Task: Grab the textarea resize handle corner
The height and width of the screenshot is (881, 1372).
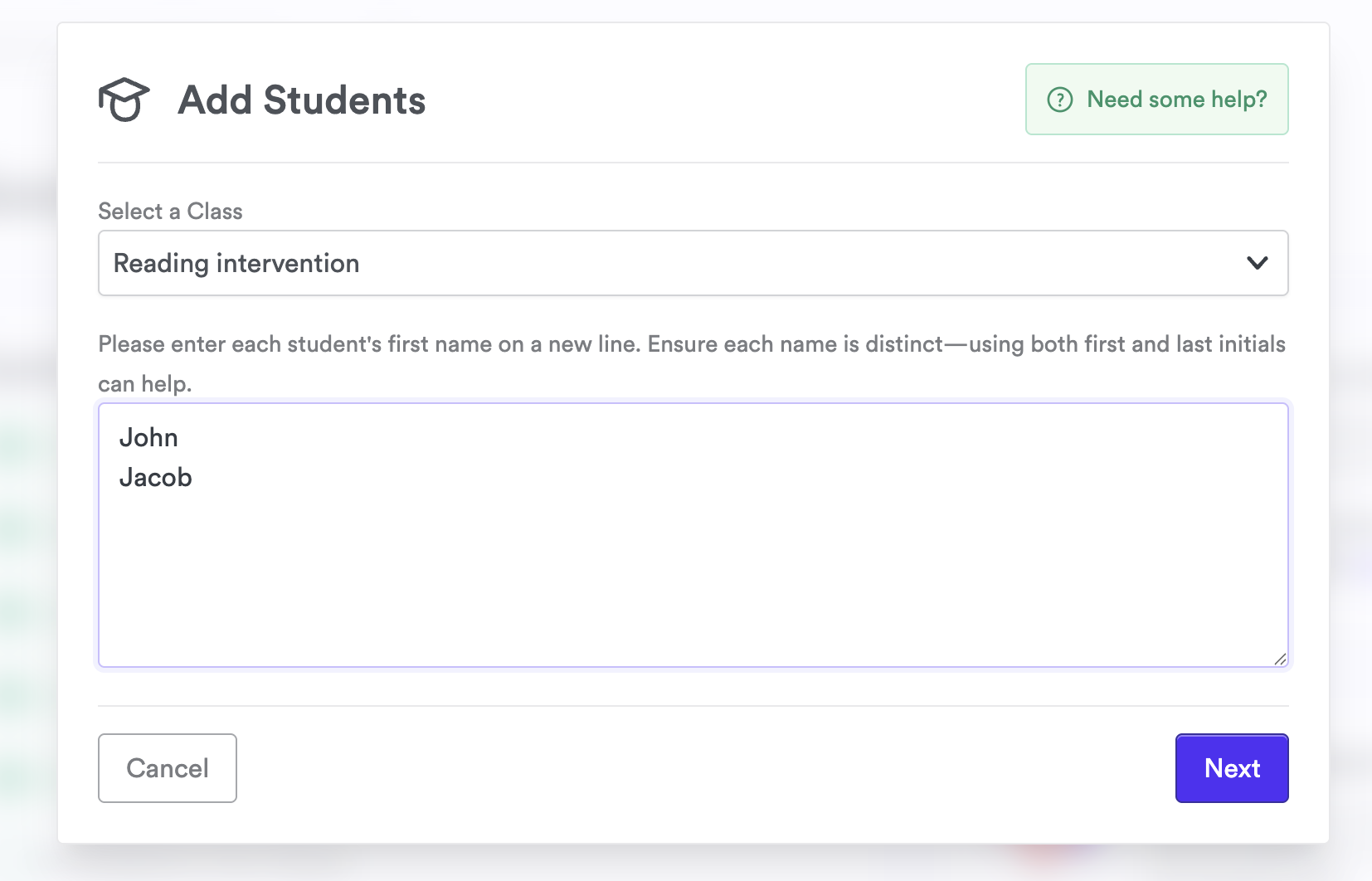Action: (x=1280, y=659)
